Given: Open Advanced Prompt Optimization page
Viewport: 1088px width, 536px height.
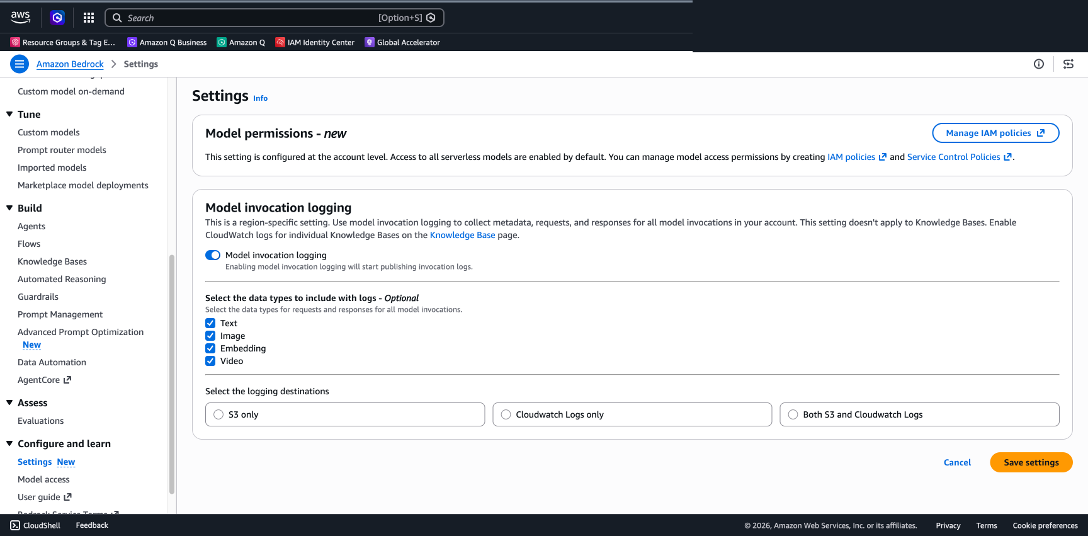Looking at the screenshot, I should pyautogui.click(x=80, y=332).
